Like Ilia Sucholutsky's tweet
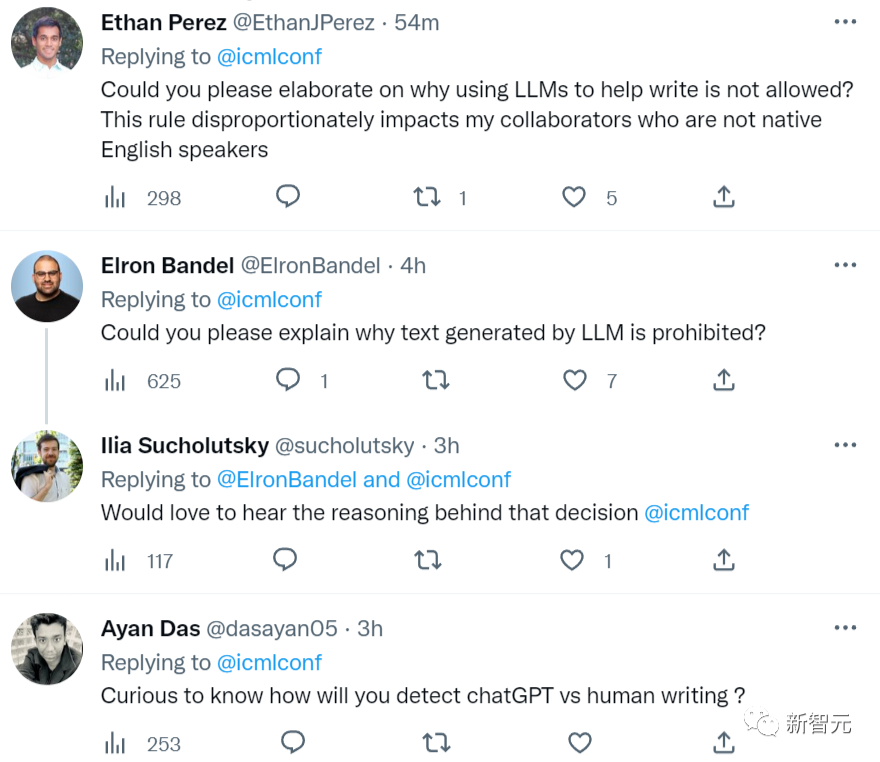This screenshot has height=762, width=880. tap(572, 560)
